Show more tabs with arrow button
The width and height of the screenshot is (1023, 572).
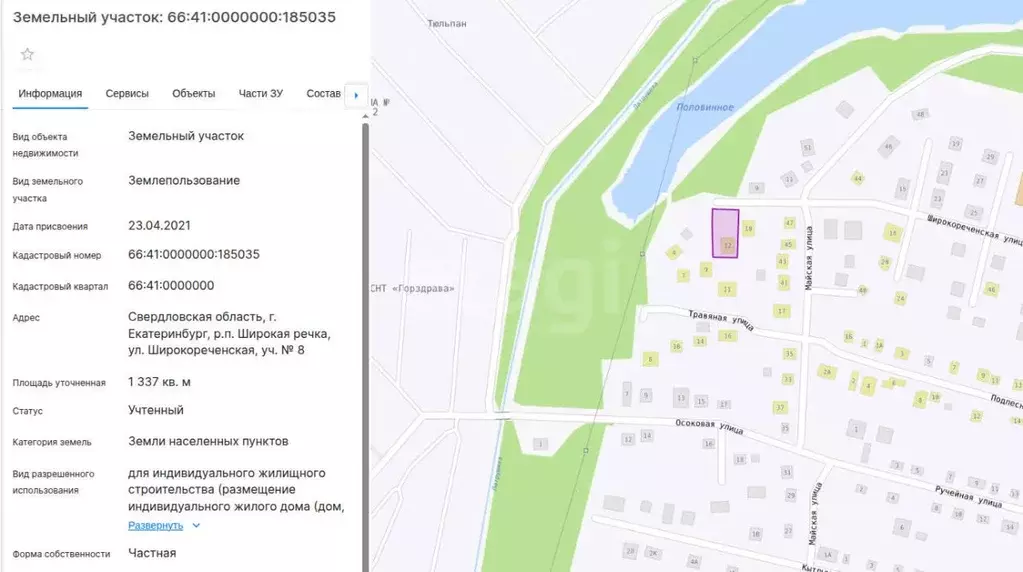coord(356,95)
